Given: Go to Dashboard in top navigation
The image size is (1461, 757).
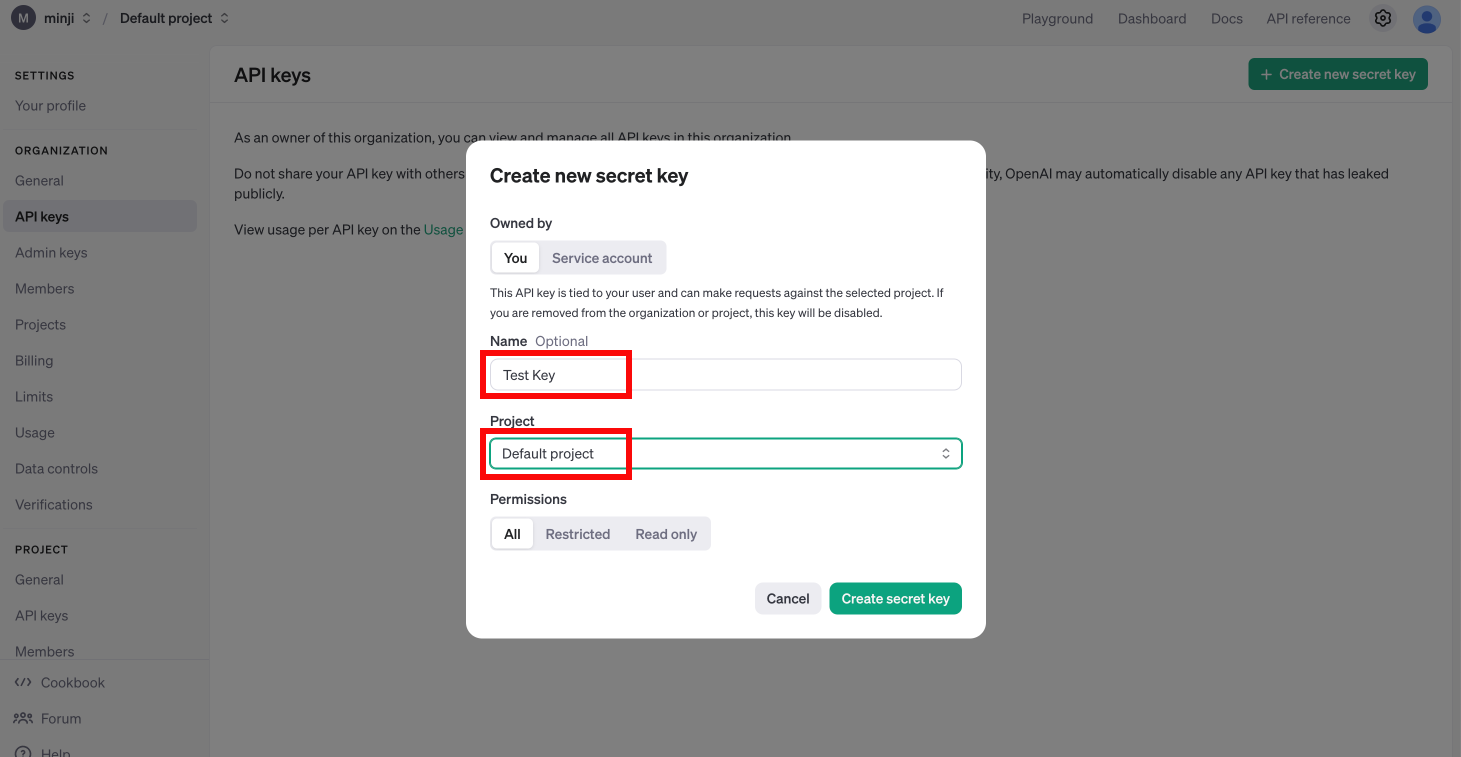Looking at the screenshot, I should [x=1152, y=19].
